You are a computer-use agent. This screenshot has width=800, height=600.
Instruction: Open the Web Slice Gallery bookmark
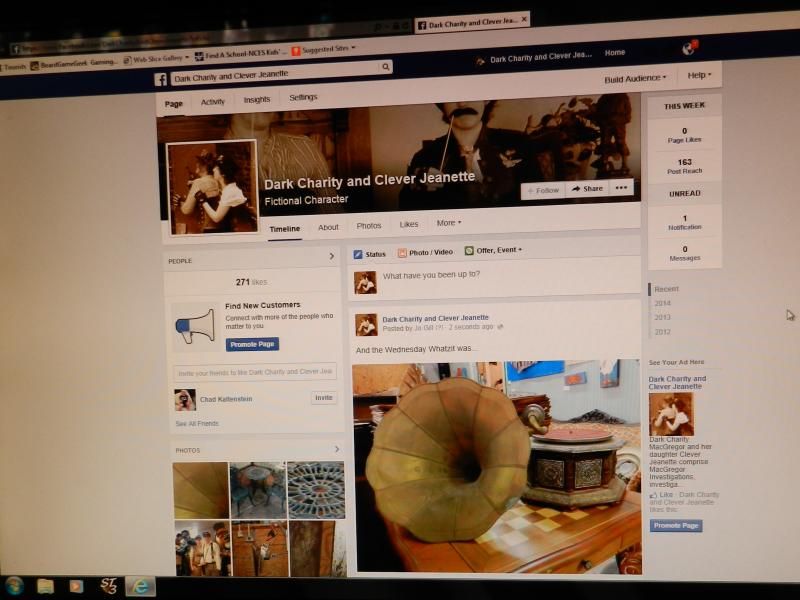point(156,59)
